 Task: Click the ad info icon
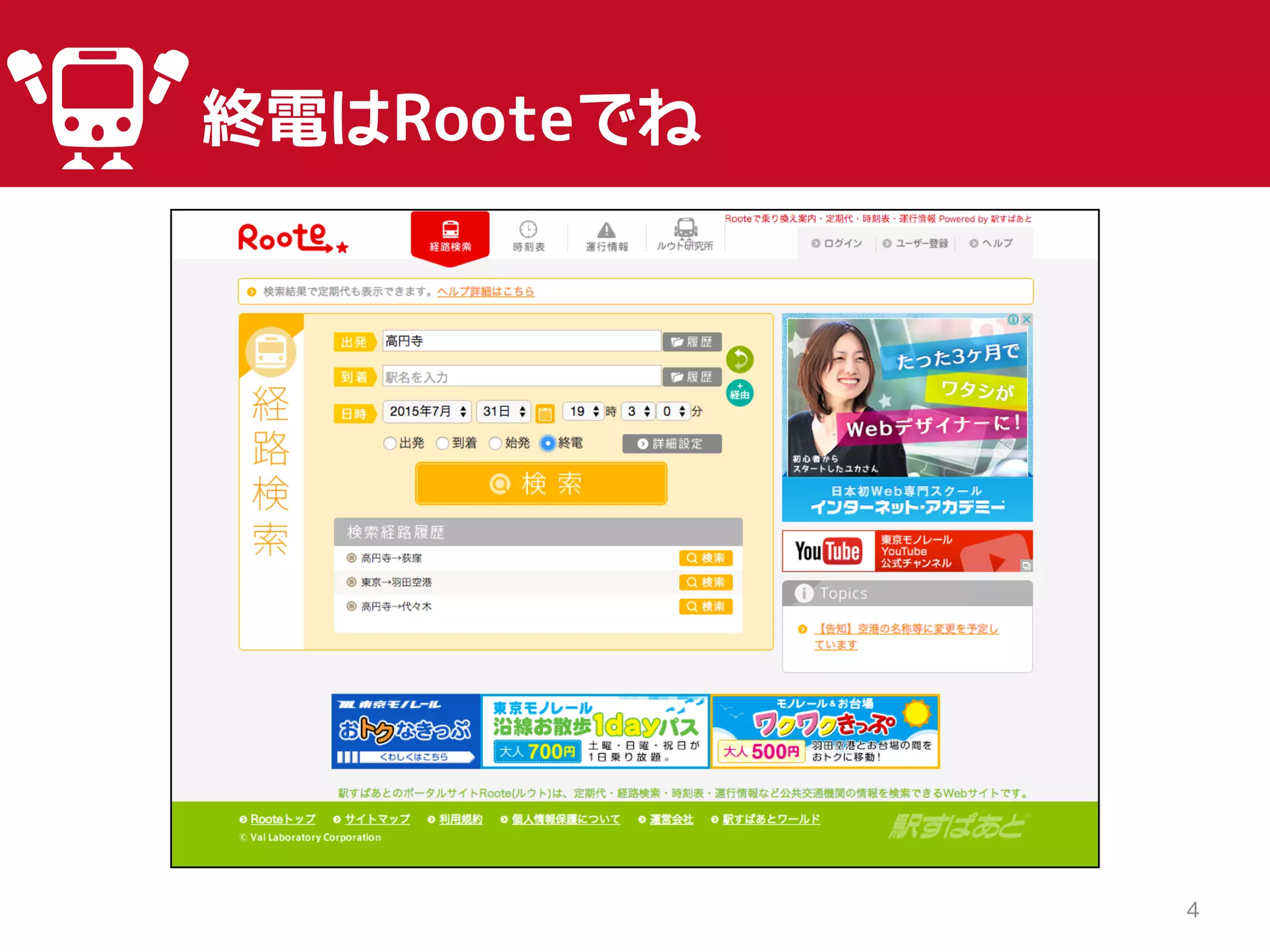(1013, 319)
